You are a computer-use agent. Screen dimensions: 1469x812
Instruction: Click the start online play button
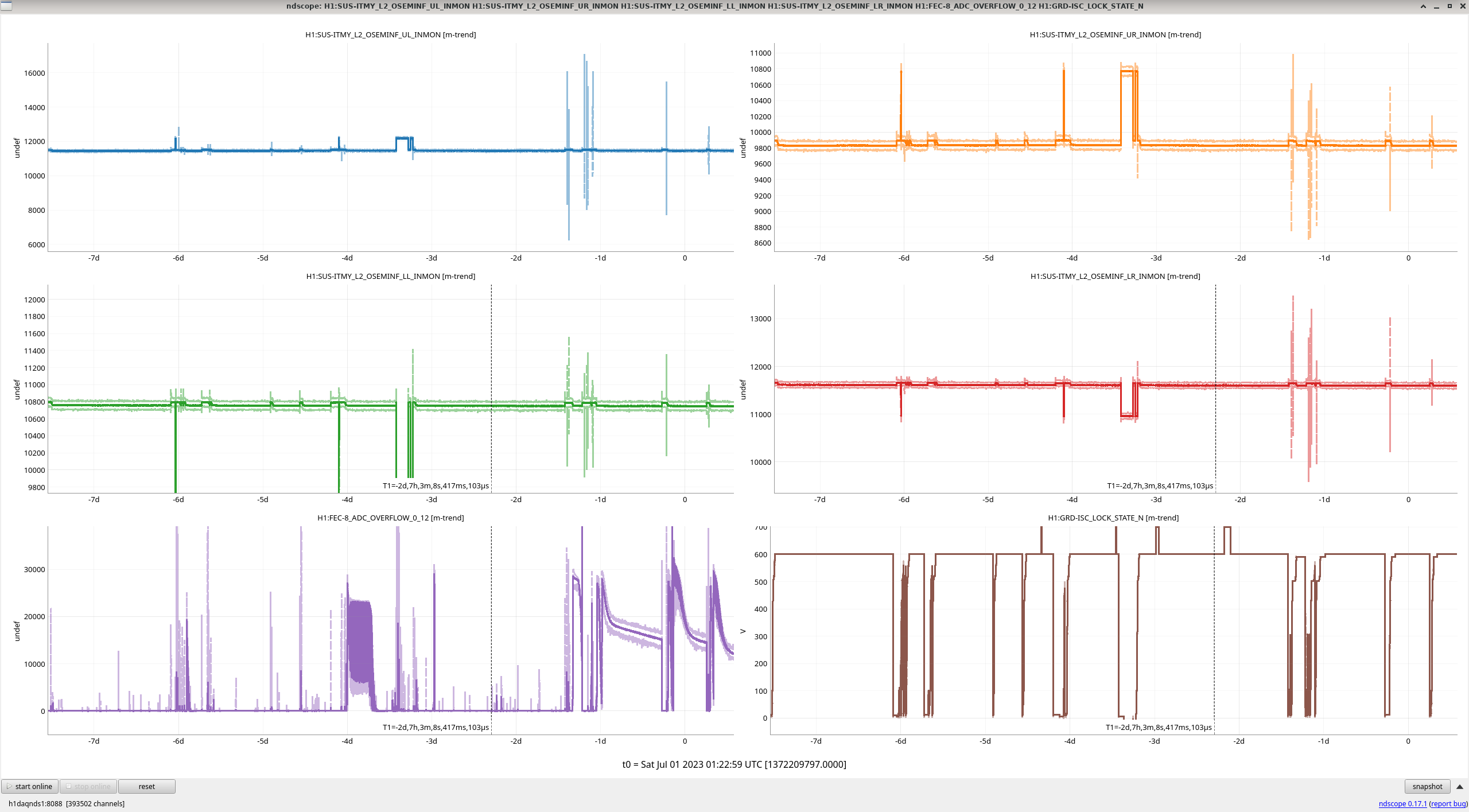30,786
